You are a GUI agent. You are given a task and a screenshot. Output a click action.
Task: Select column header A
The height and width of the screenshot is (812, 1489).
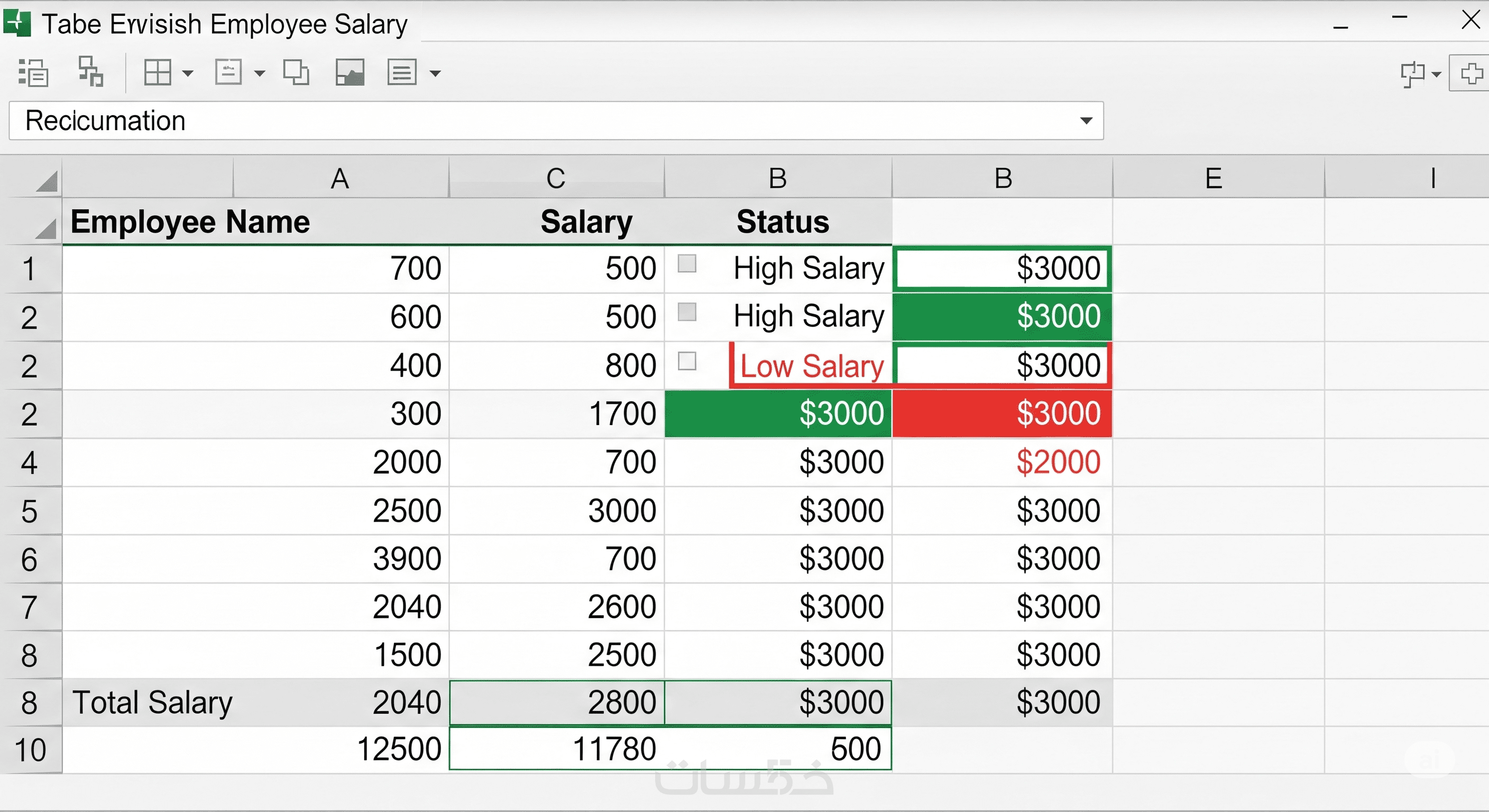click(341, 179)
